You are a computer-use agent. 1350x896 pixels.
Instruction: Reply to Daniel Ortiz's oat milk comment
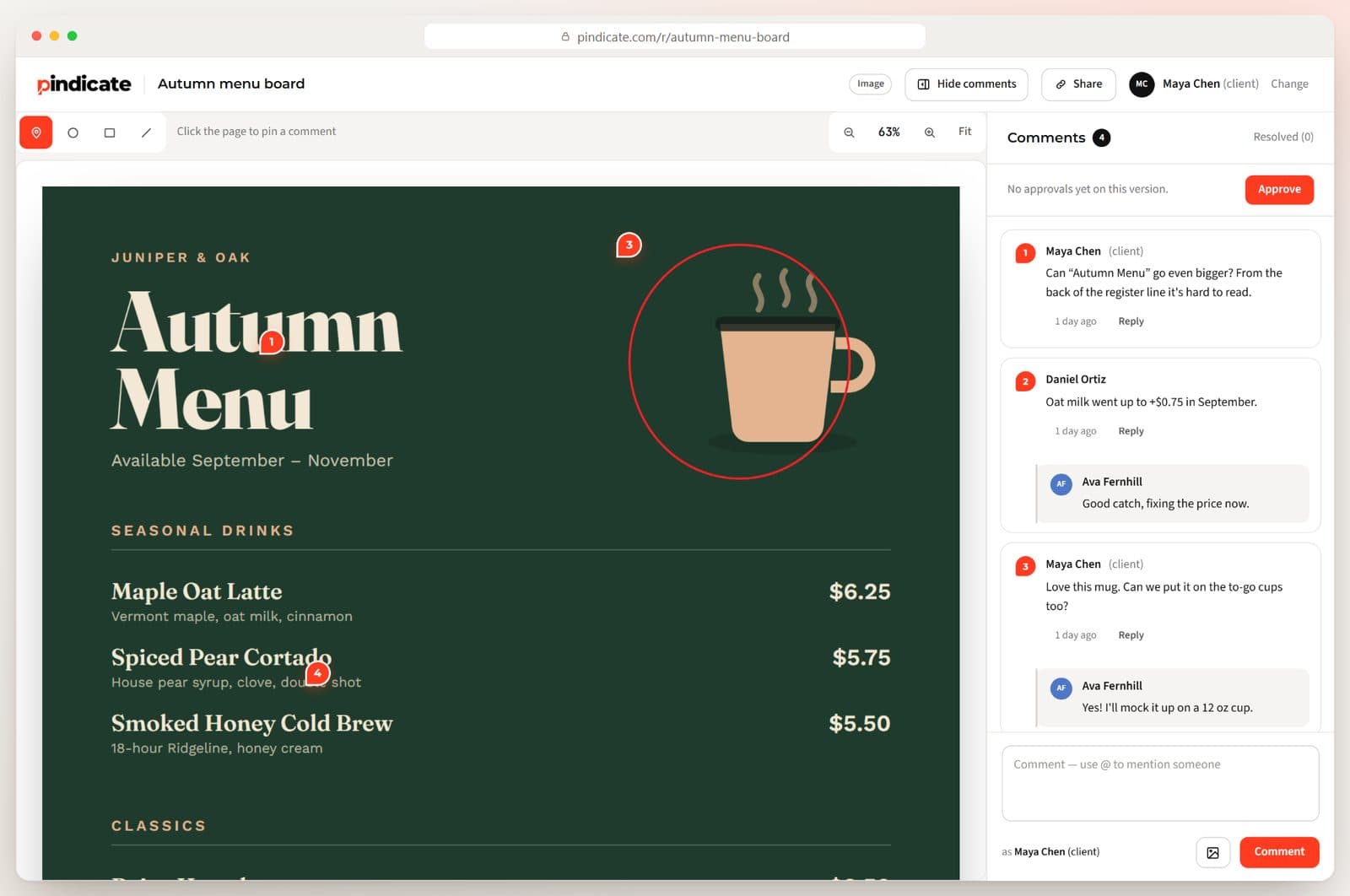tap(1131, 431)
